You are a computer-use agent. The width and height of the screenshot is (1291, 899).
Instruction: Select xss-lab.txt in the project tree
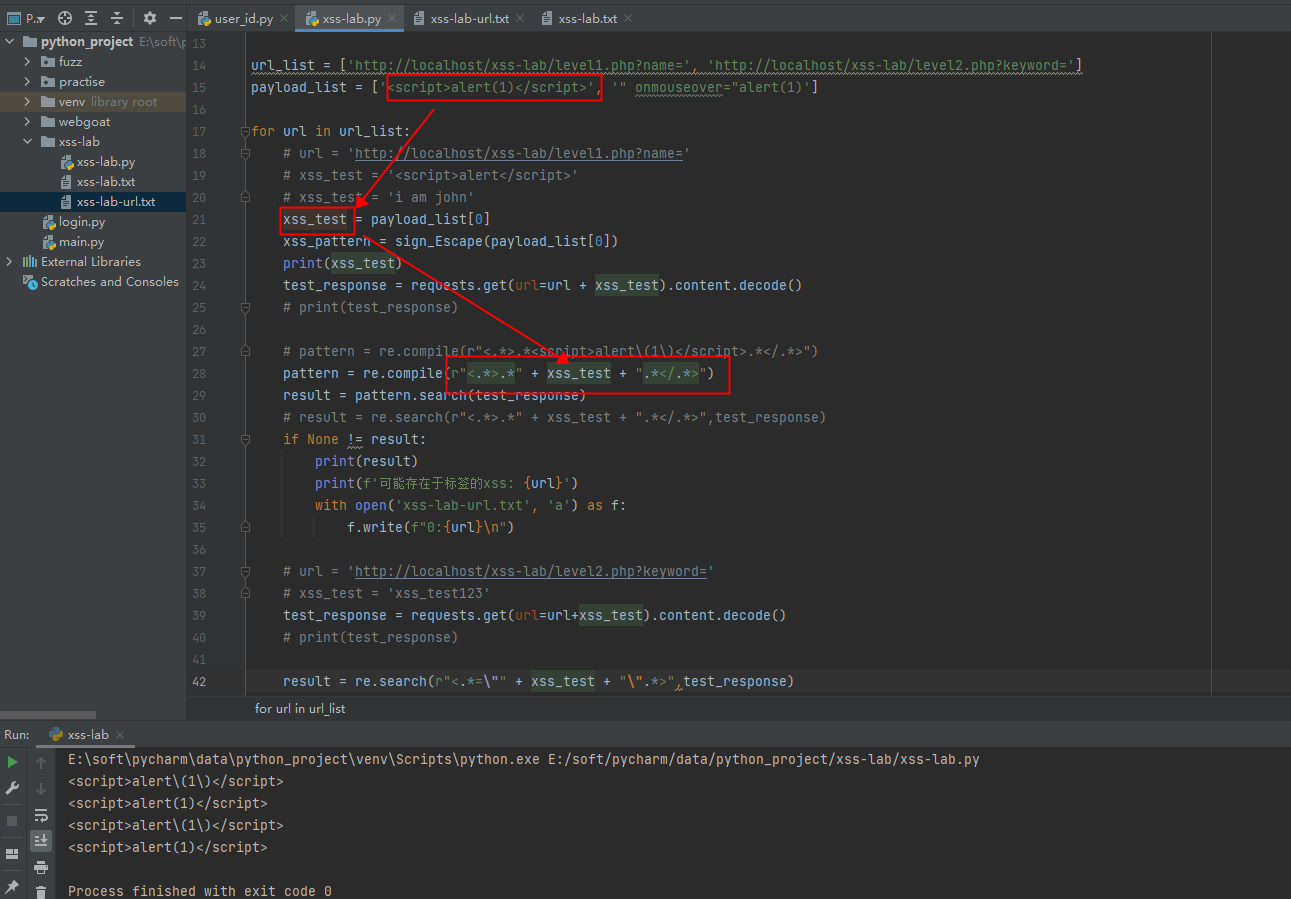coord(105,182)
